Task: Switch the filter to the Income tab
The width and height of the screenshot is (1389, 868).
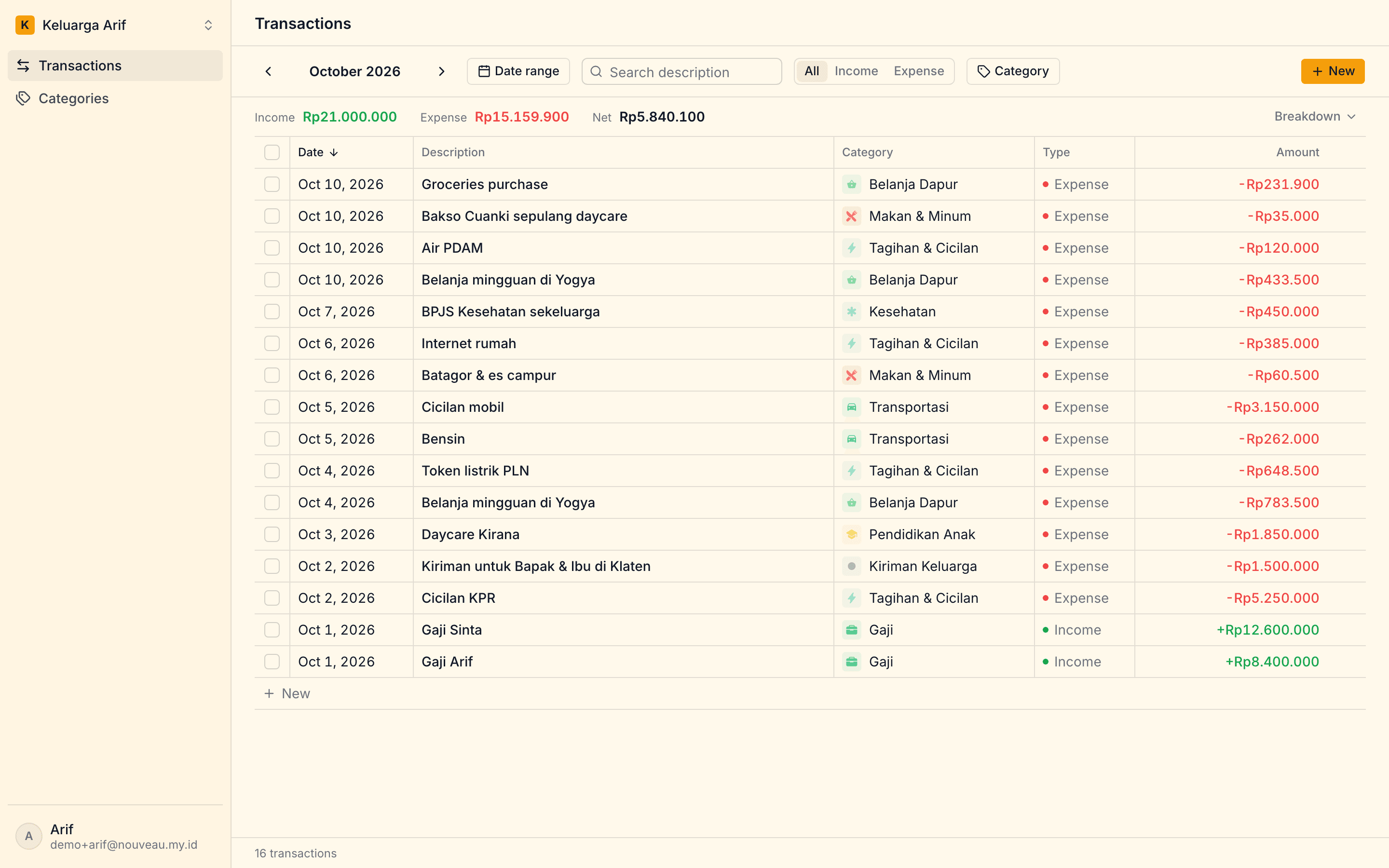Action: click(x=856, y=71)
